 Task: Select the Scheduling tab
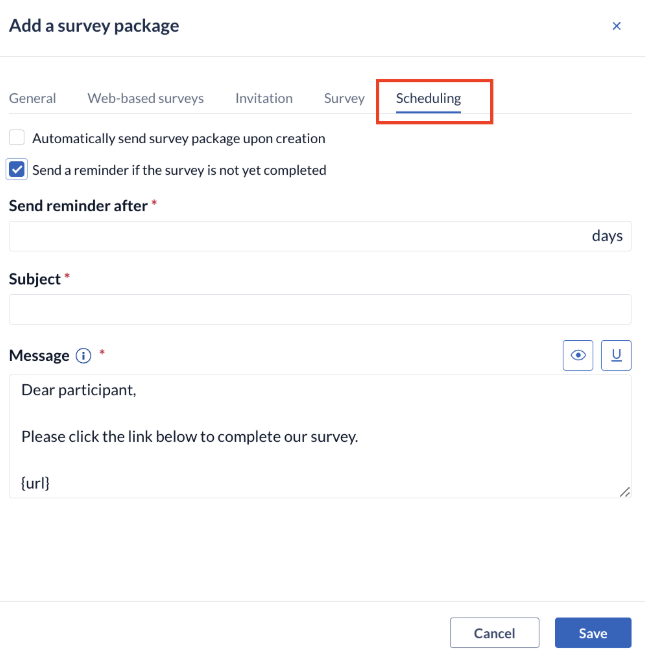click(x=428, y=99)
